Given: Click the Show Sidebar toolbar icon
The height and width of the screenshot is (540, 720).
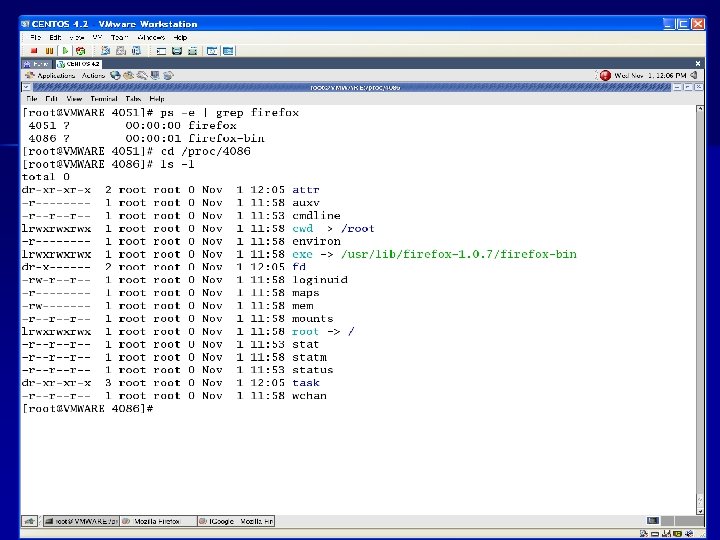Looking at the screenshot, I should (161, 51).
